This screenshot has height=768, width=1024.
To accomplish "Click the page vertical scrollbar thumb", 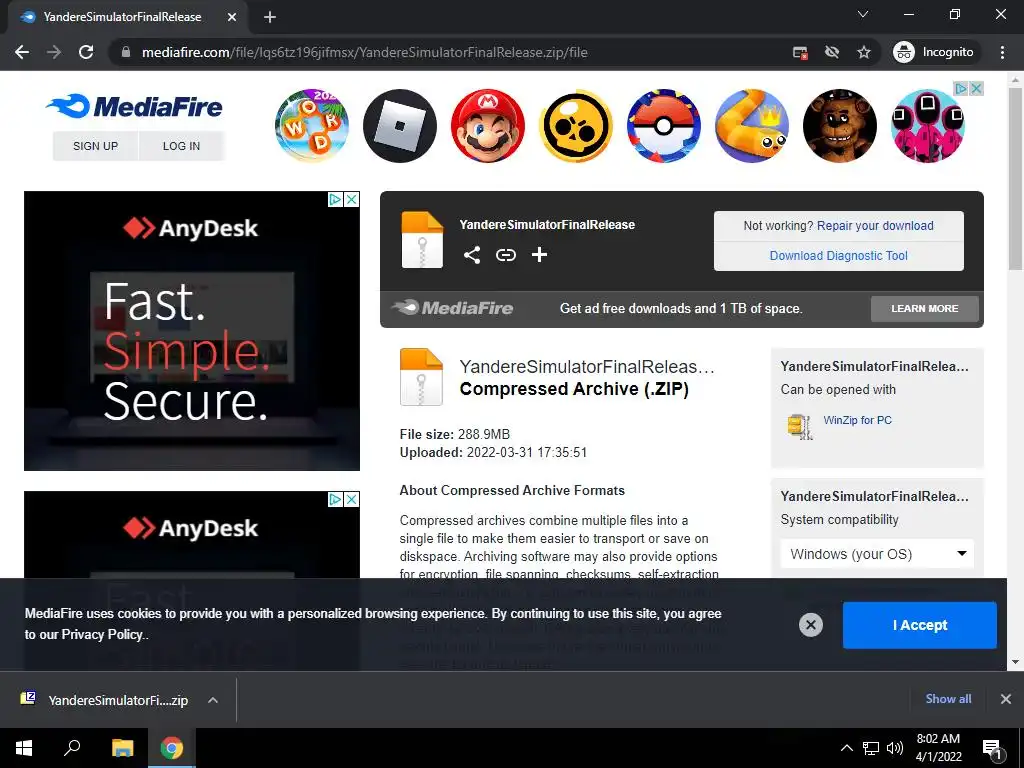I will (1015, 178).
